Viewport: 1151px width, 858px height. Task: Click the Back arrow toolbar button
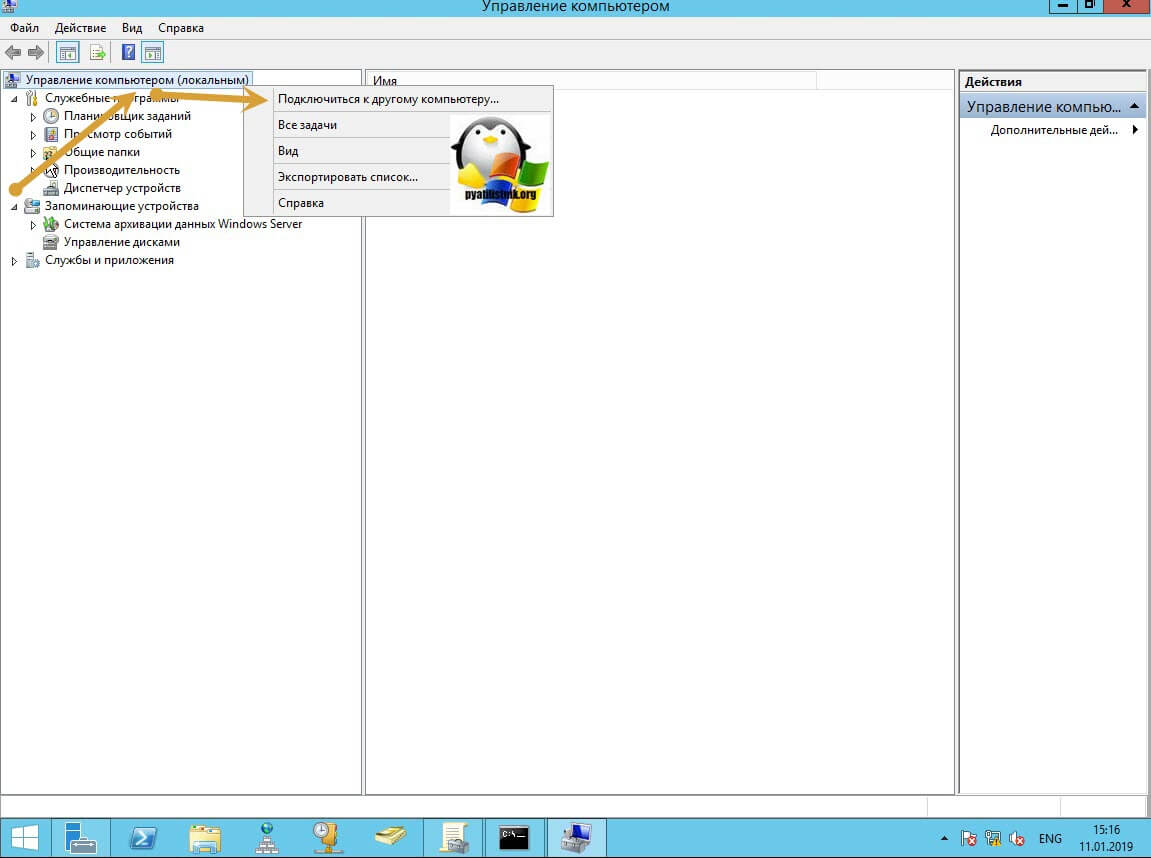13,53
